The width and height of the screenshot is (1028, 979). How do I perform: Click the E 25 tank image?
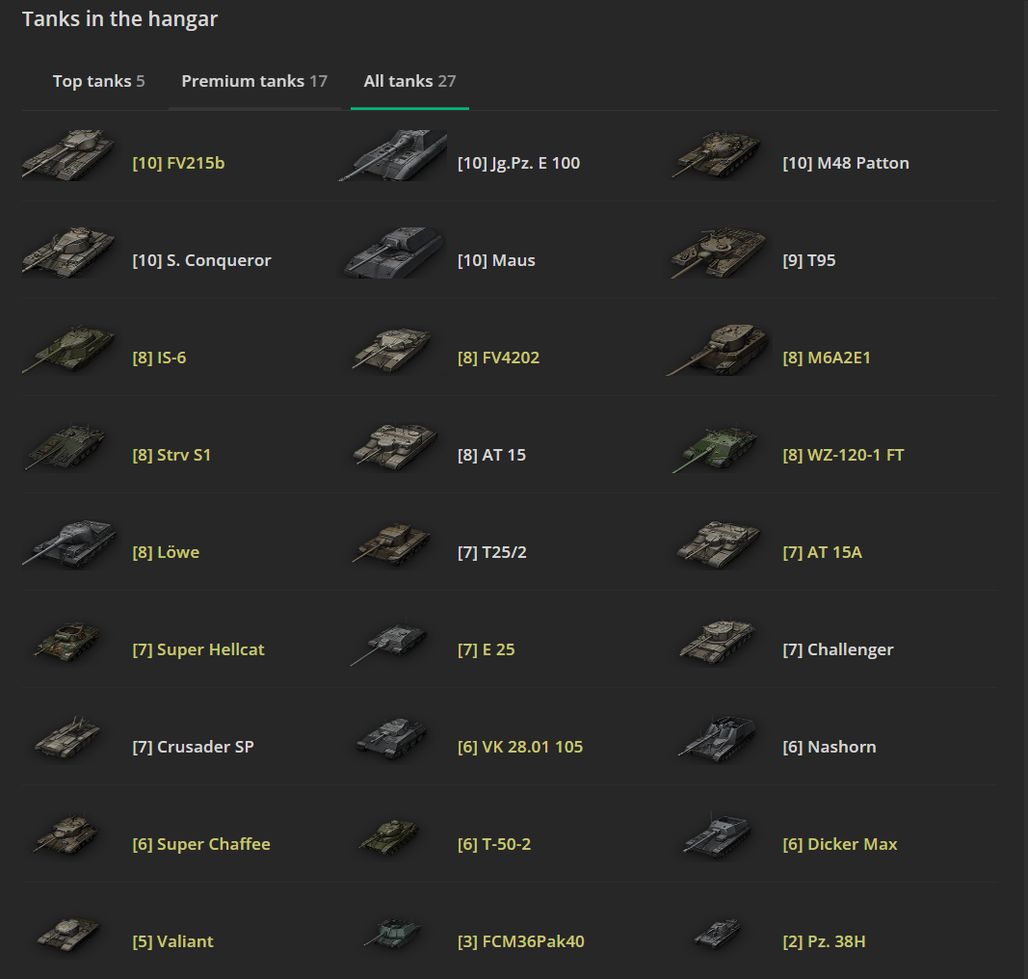[x=389, y=642]
